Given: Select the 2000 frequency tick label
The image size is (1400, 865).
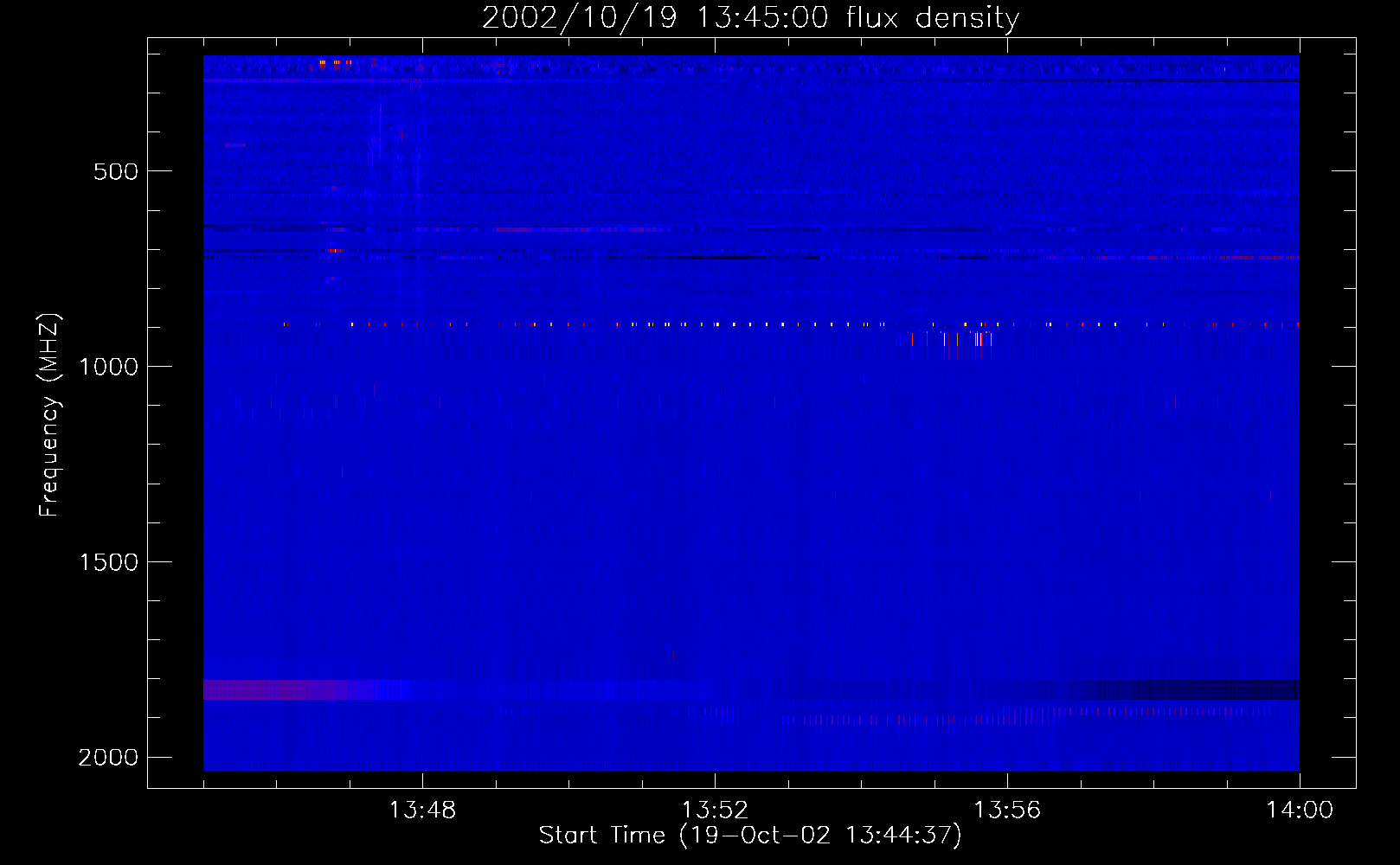Looking at the screenshot, I should [108, 758].
